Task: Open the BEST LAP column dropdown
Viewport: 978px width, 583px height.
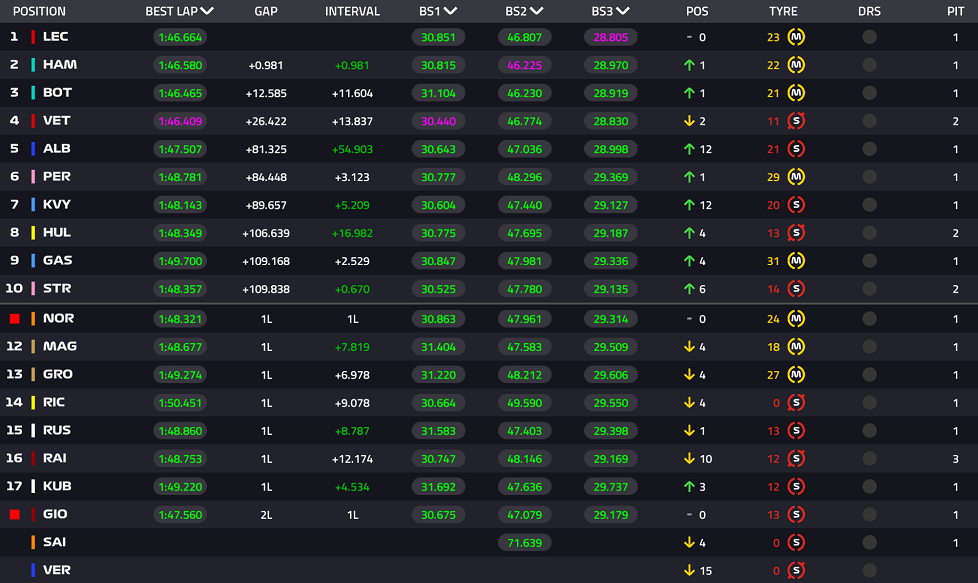Action: pyautogui.click(x=207, y=11)
